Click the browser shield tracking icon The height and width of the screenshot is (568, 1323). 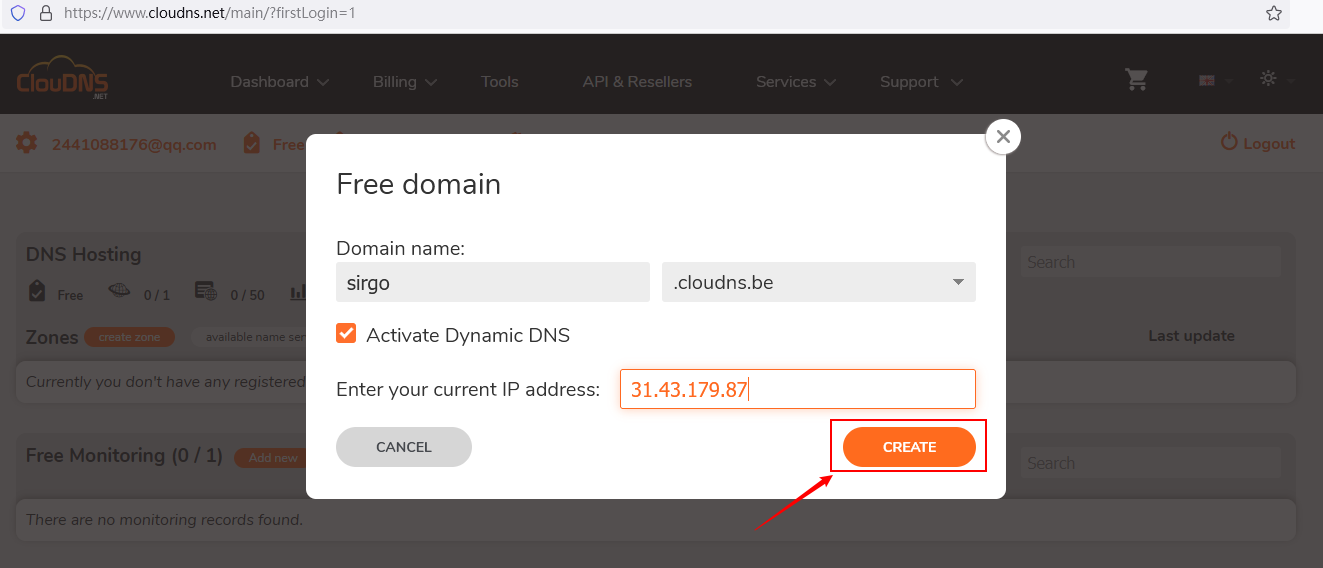coord(17,14)
